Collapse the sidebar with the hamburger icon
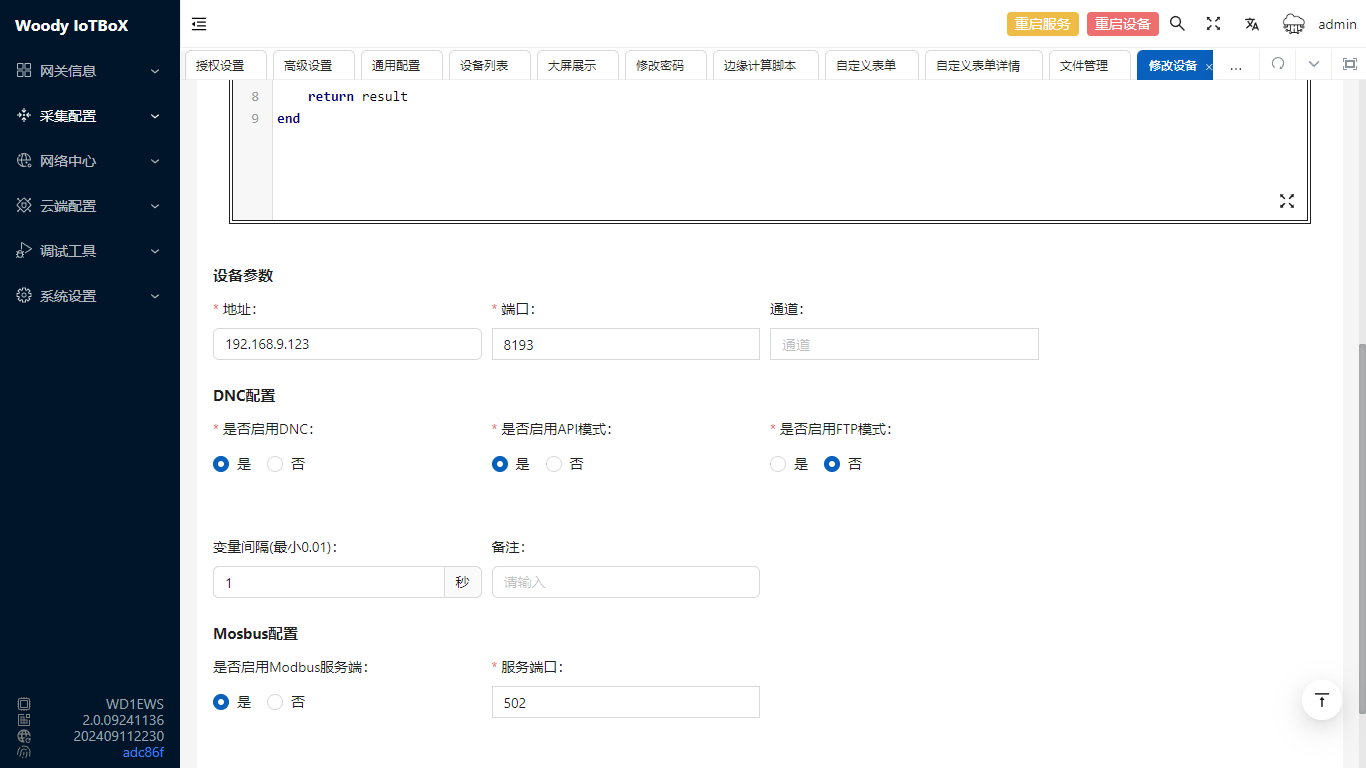1366x768 pixels. pyautogui.click(x=199, y=24)
